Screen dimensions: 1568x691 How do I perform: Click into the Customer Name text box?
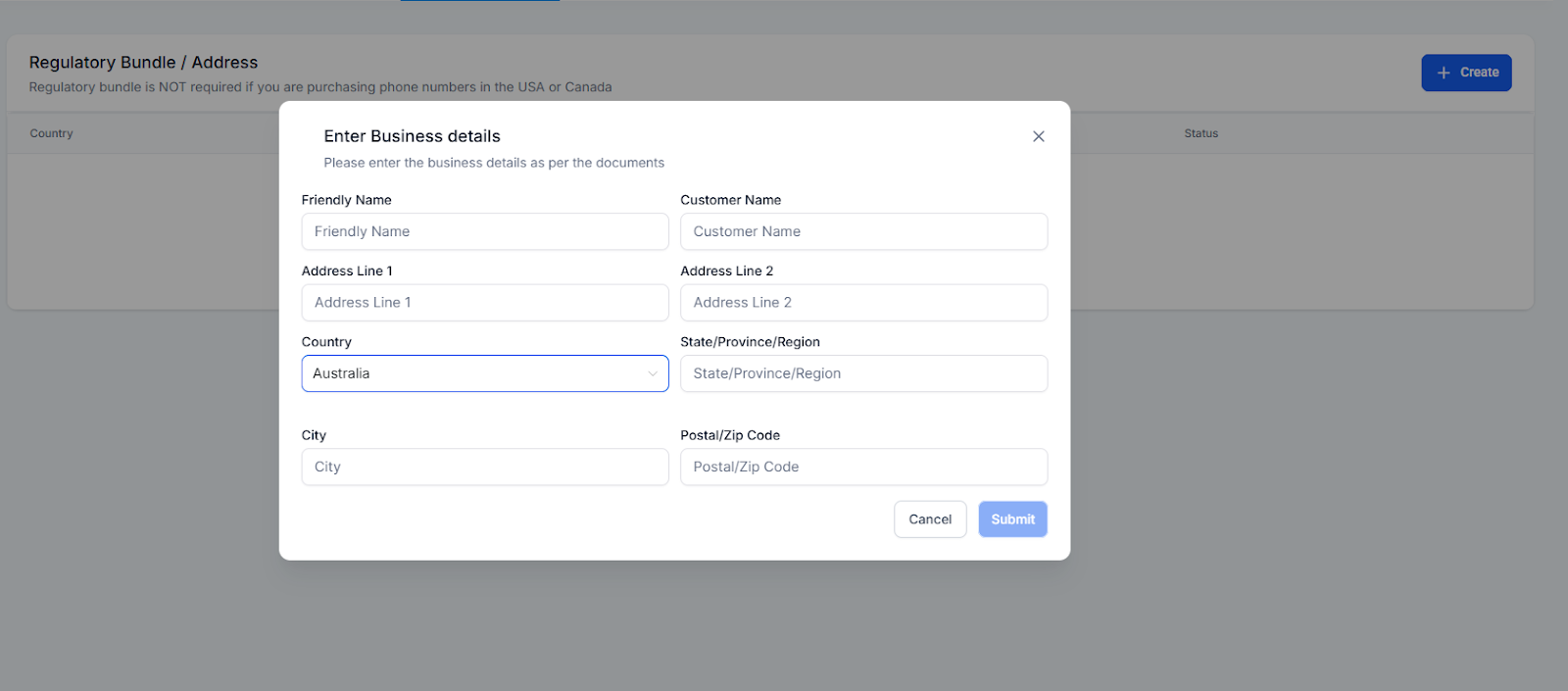click(x=863, y=231)
